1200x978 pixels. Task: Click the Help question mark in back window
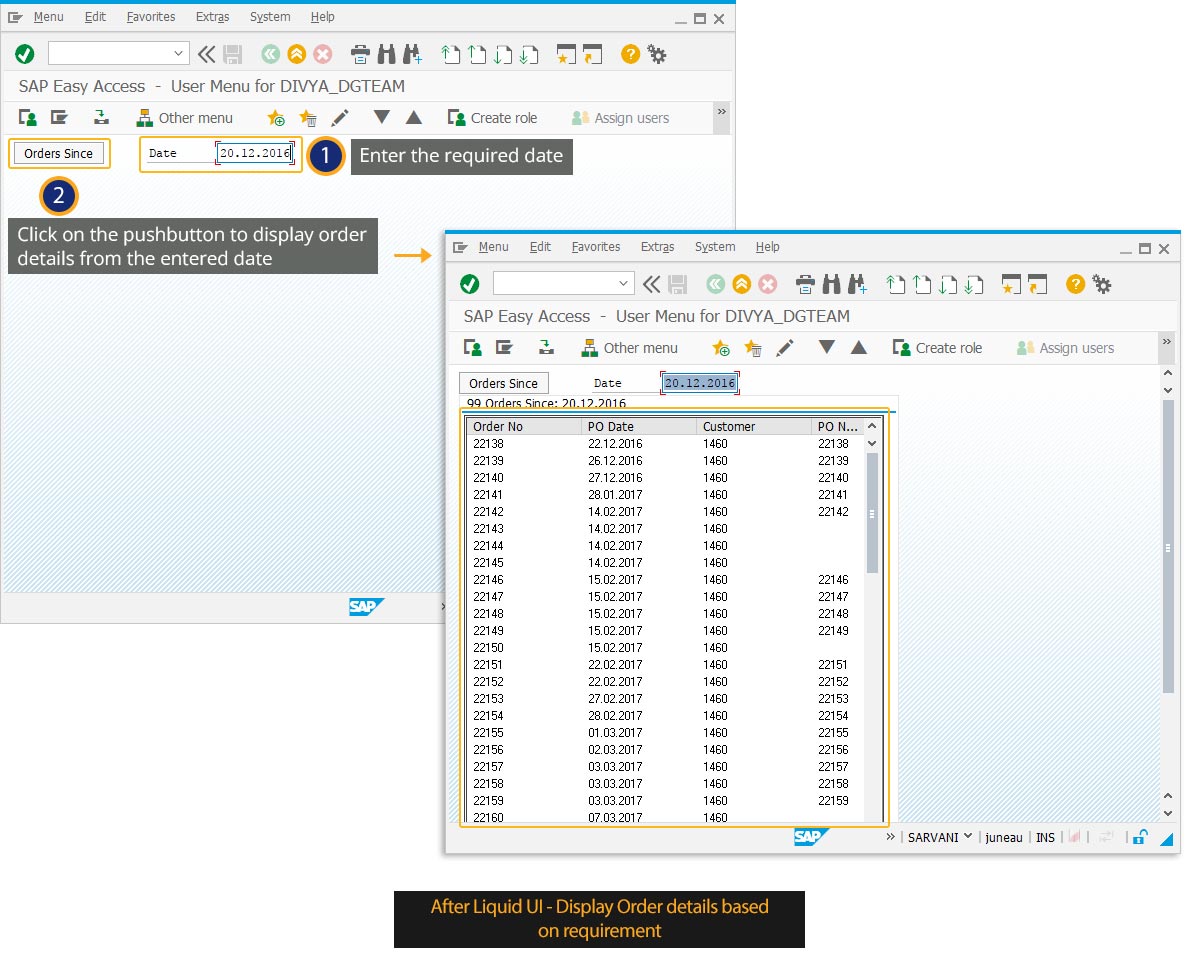pyautogui.click(x=630, y=54)
